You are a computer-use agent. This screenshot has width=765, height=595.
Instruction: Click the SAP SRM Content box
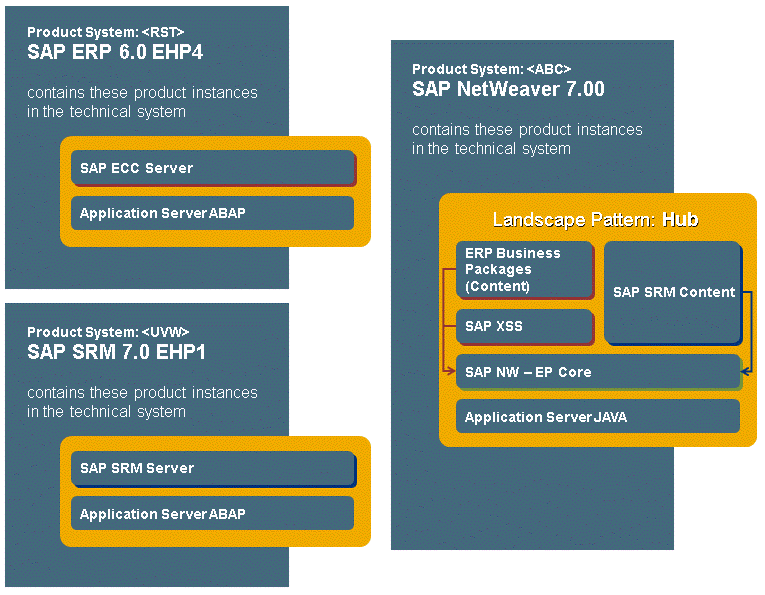672,292
